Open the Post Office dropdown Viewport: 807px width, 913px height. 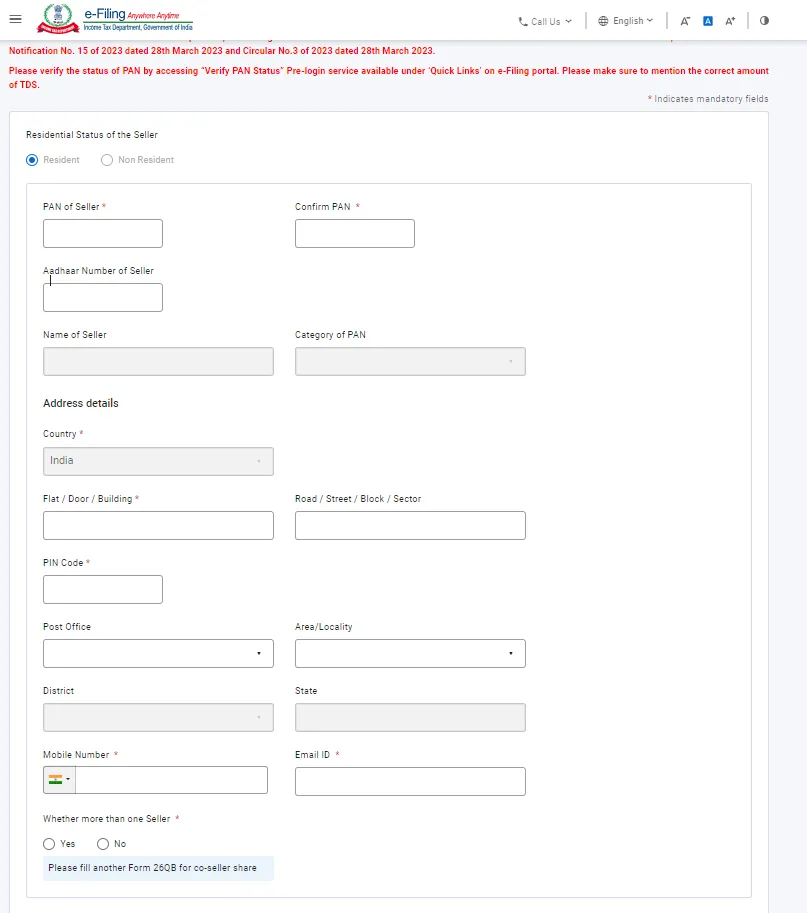(x=158, y=653)
